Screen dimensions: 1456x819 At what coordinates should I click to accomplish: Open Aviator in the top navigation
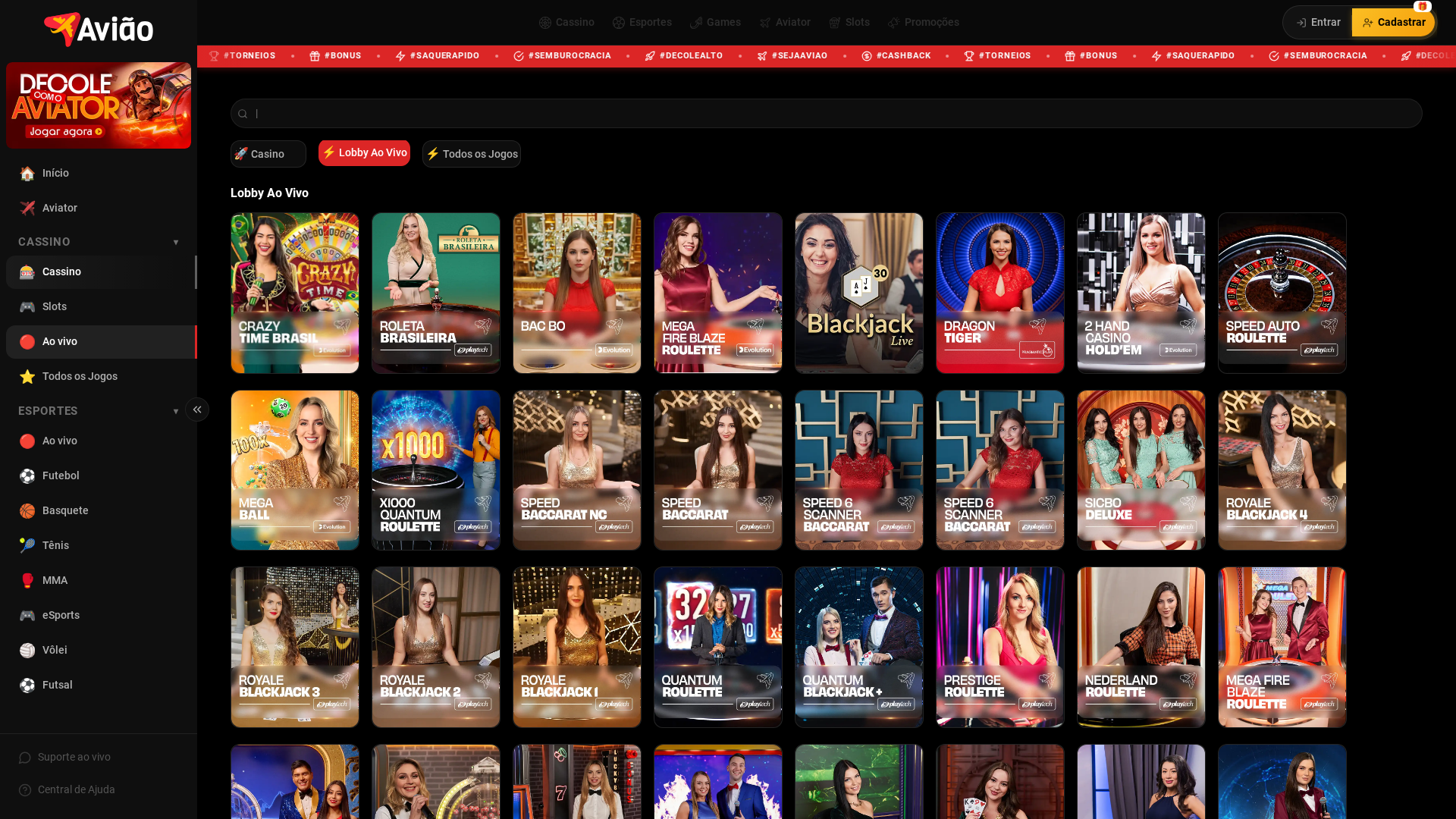point(785,22)
